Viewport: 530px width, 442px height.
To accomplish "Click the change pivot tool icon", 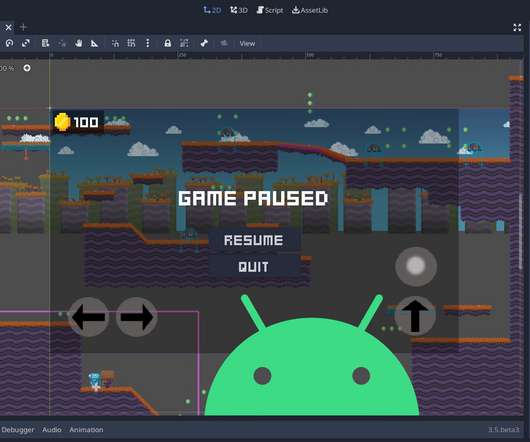I will [x=62, y=43].
